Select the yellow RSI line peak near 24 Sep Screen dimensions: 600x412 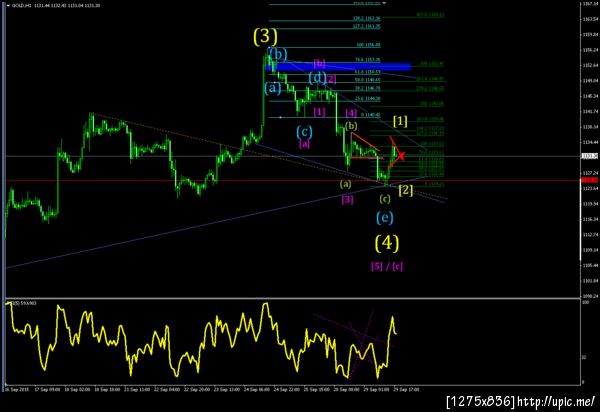pos(265,305)
